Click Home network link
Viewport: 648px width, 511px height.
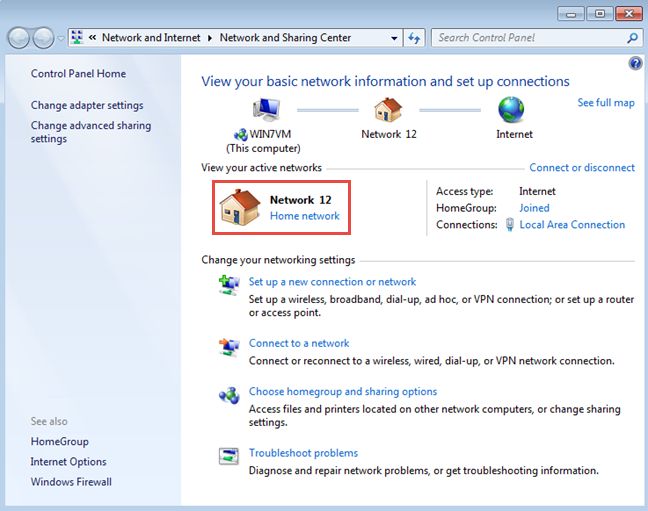pos(305,216)
